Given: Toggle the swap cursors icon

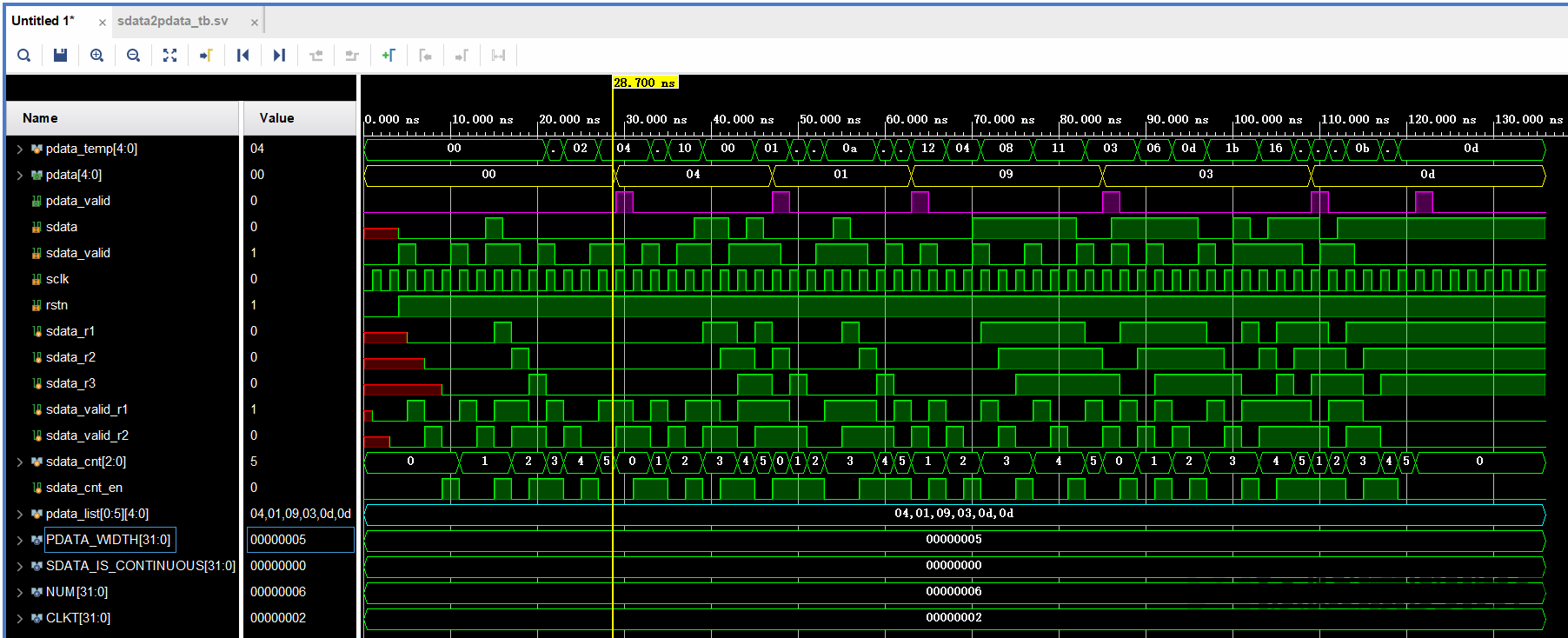Looking at the screenshot, I should [498, 56].
